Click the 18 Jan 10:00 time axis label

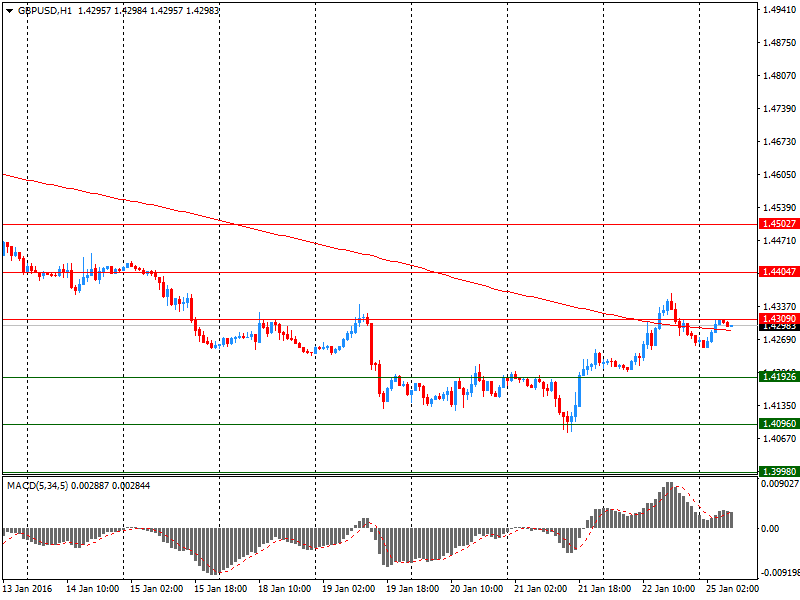pyautogui.click(x=285, y=589)
